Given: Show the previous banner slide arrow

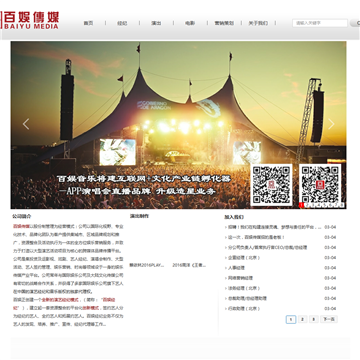Looking at the screenshot, I should coord(26,124).
